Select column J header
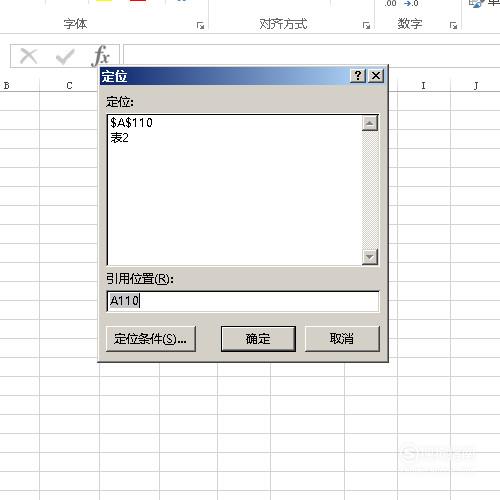 (476, 86)
